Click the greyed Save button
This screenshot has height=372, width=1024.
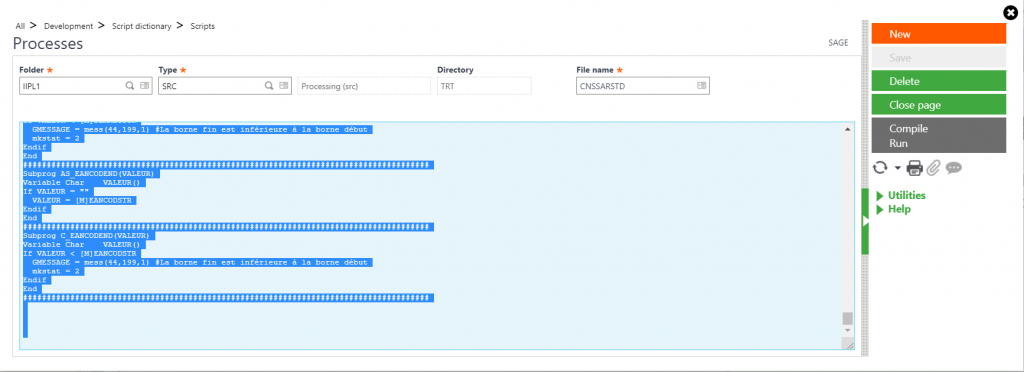point(938,57)
